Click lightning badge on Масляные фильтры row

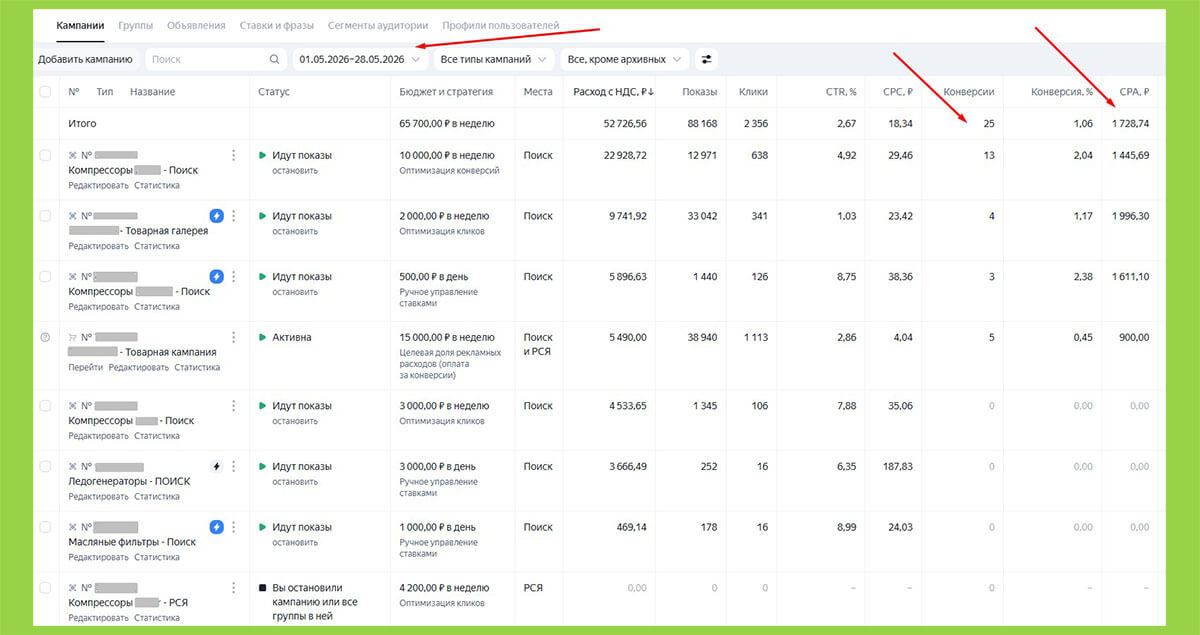pos(216,527)
